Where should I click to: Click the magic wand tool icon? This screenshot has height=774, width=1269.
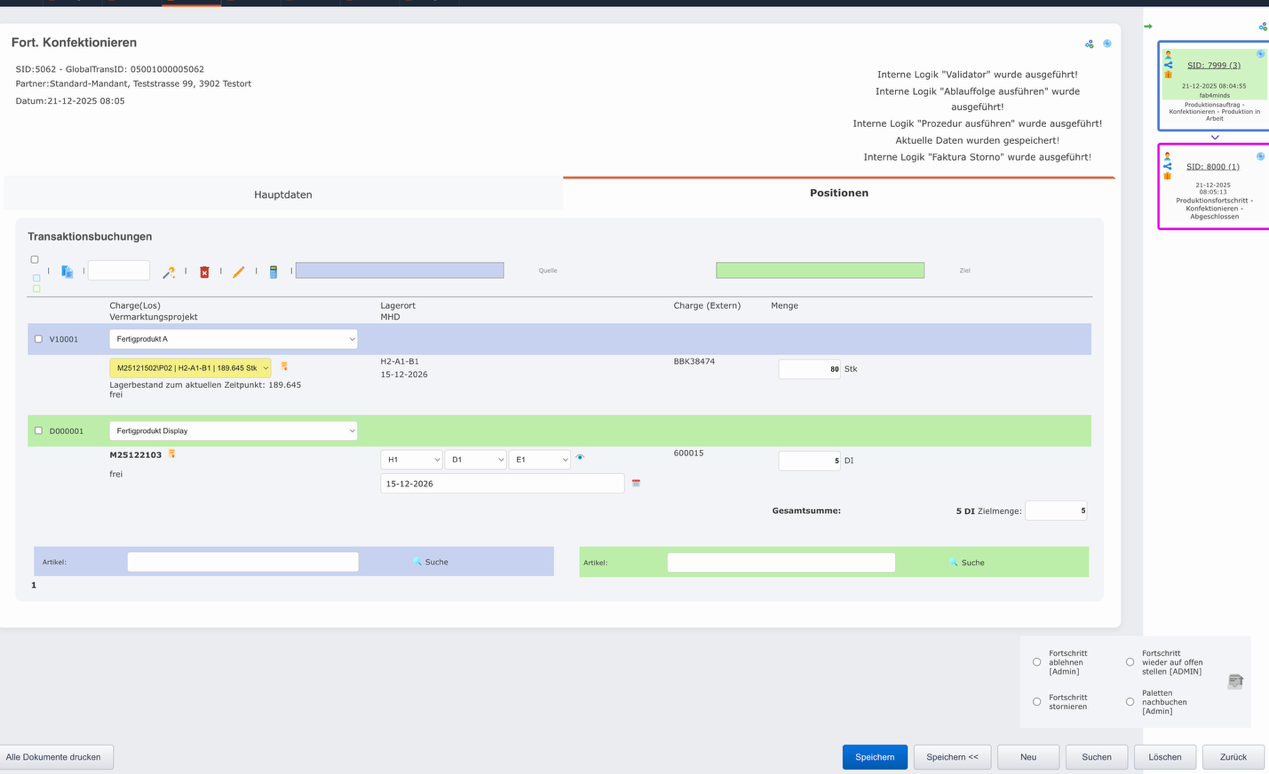[x=169, y=272]
